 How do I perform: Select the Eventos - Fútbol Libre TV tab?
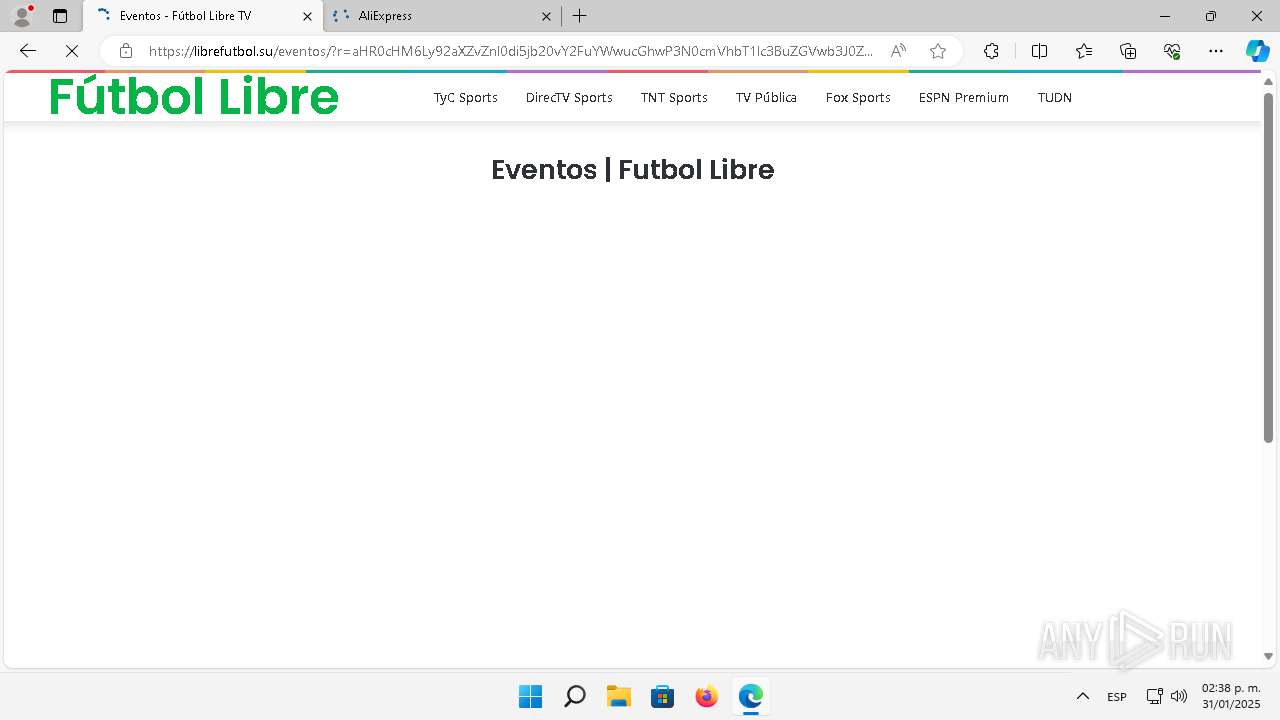[x=203, y=16]
